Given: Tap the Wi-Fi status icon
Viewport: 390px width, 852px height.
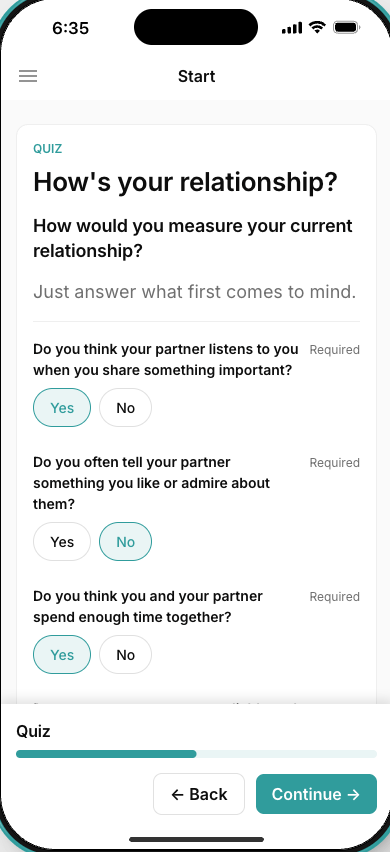Looking at the screenshot, I should 317,27.
